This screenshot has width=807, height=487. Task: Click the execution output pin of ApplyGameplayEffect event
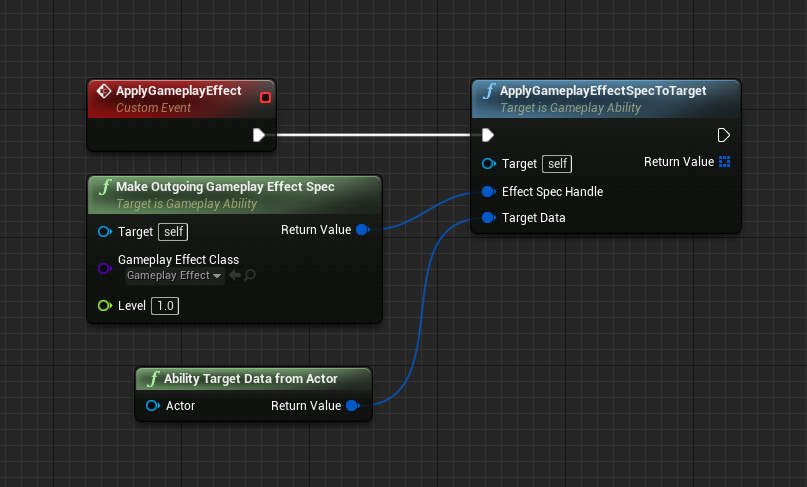259,135
